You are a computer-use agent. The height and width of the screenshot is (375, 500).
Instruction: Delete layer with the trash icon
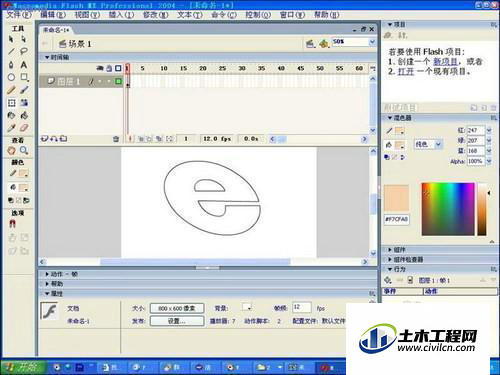(116, 139)
